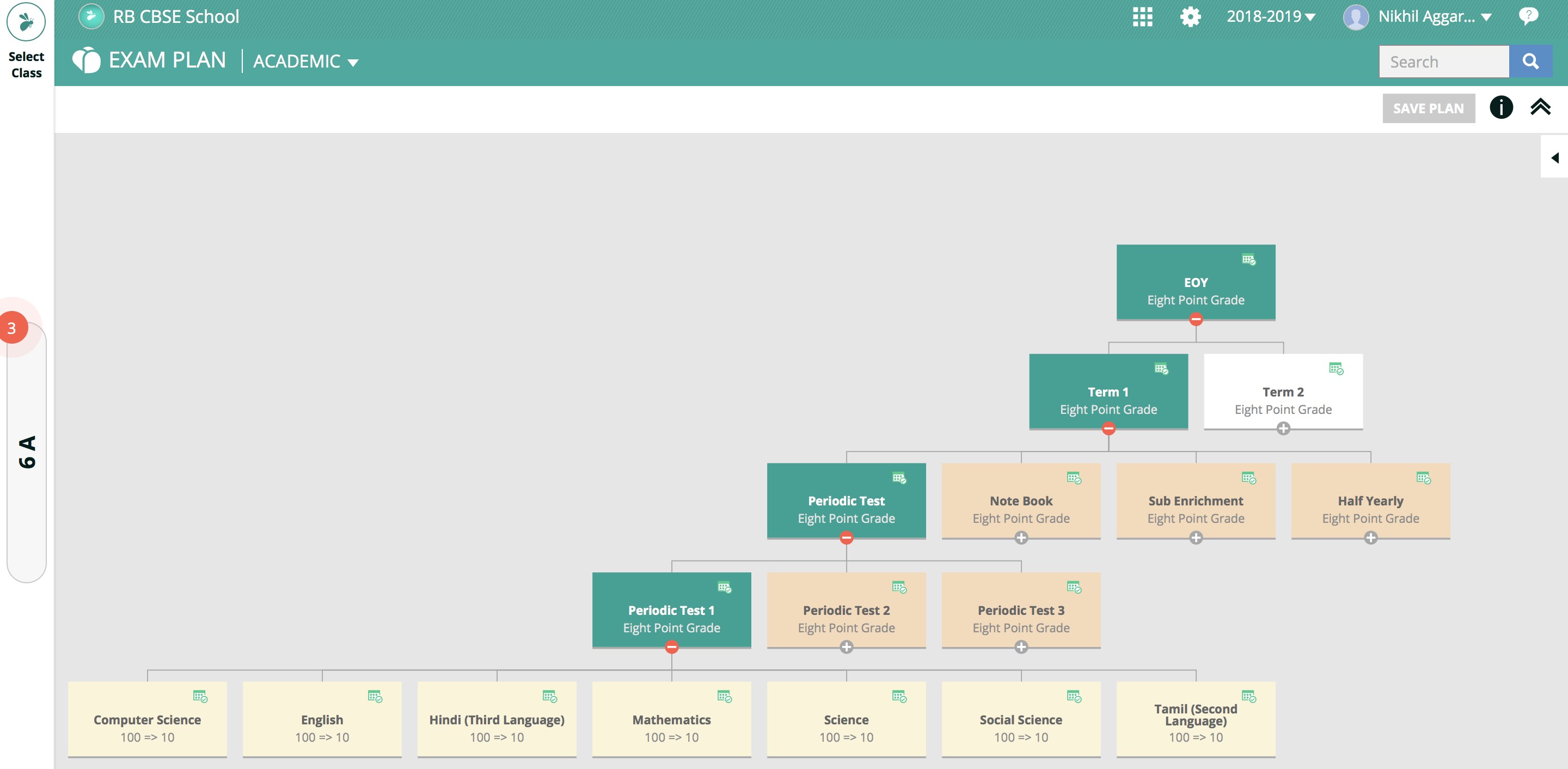Open the apps grid icon
Viewport: 1568px width, 769px height.
[x=1142, y=16]
